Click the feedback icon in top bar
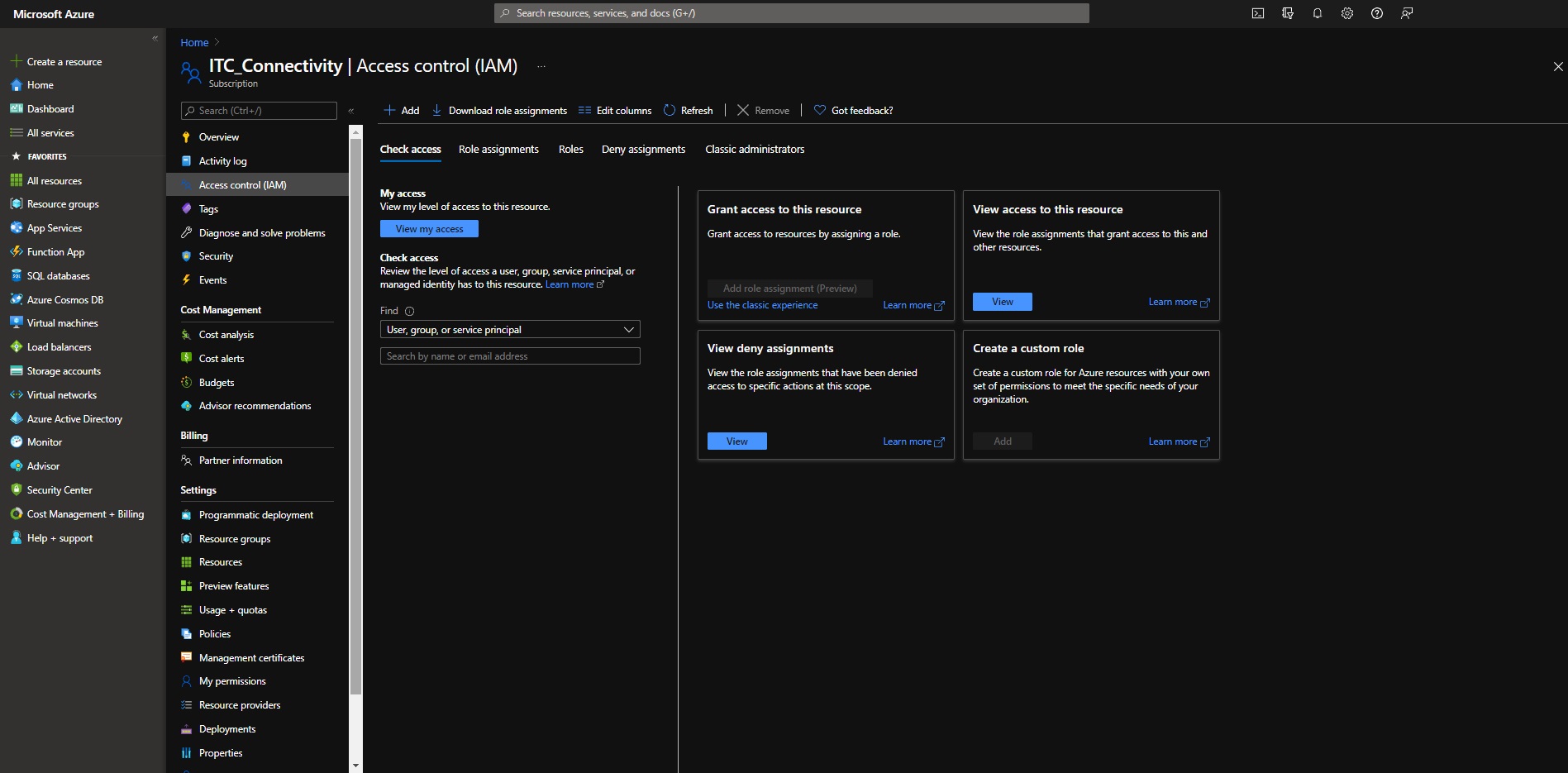 point(1406,13)
